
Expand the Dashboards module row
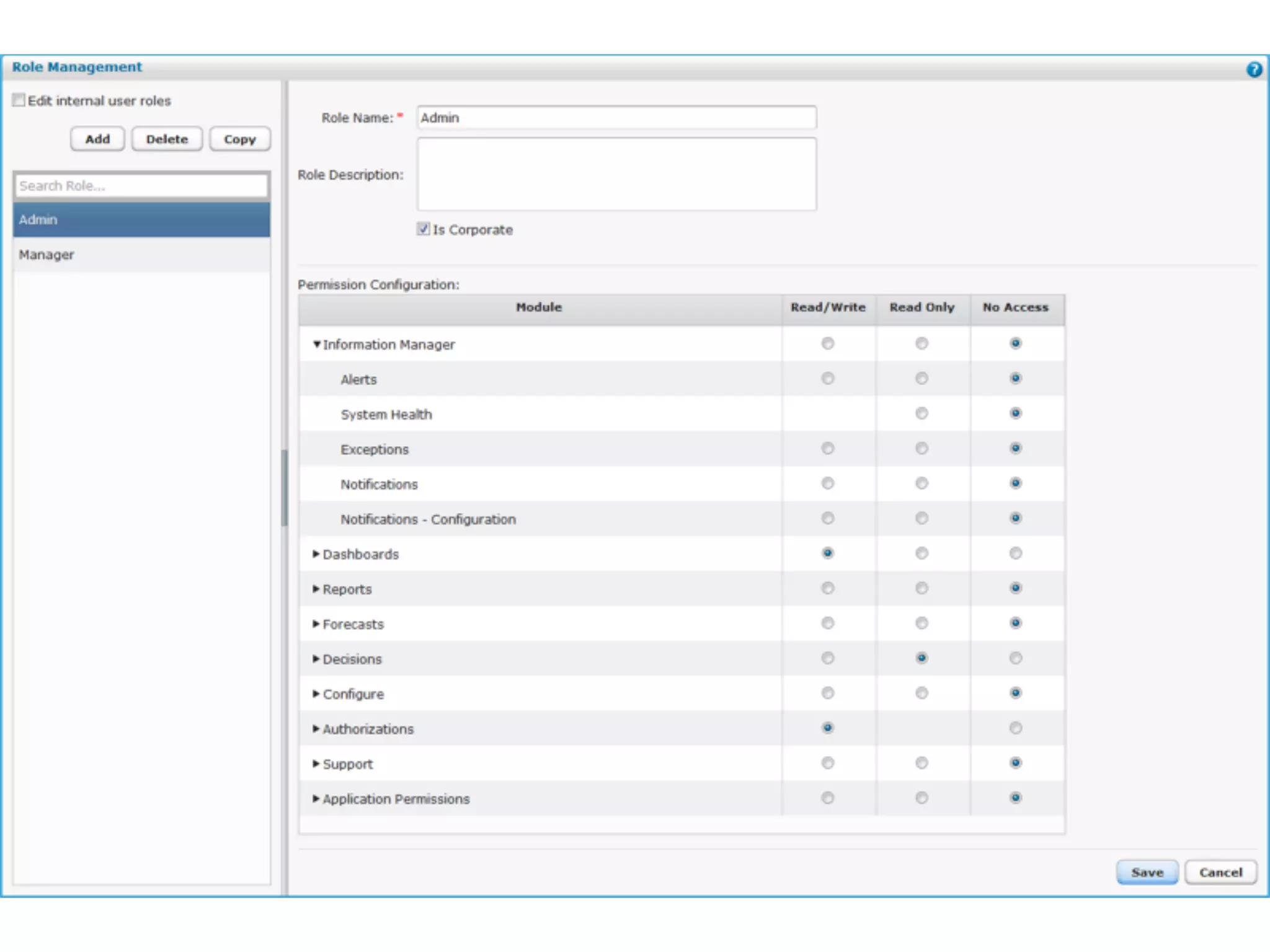[316, 553]
